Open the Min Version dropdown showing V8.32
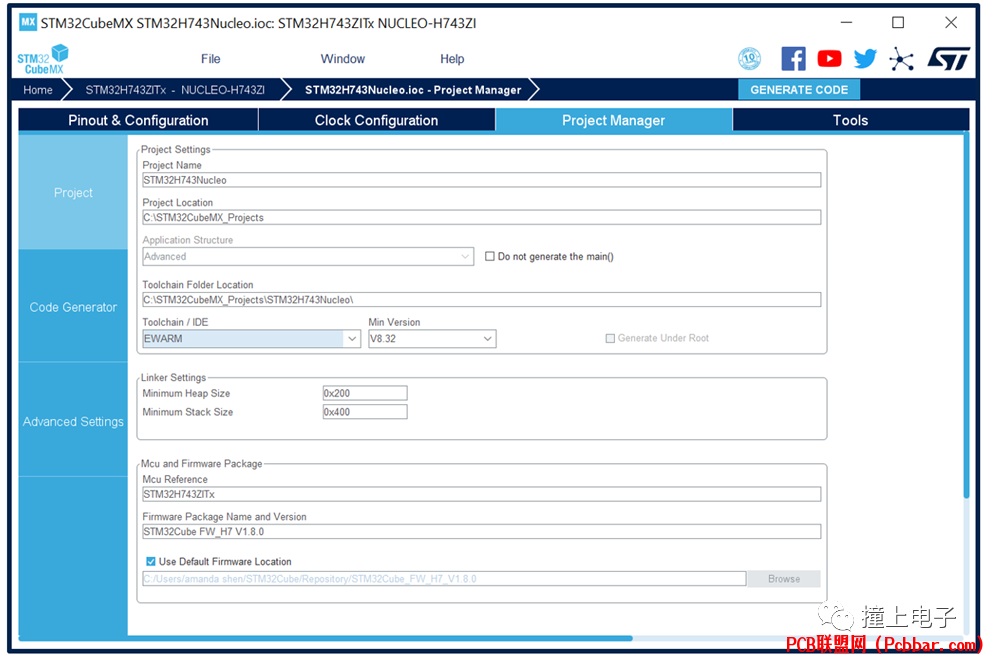 432,339
